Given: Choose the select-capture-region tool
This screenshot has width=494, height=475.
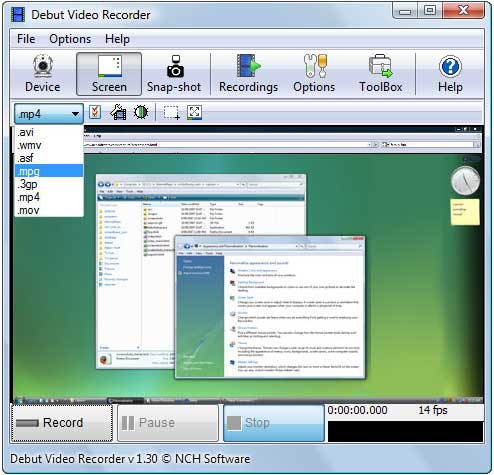Looking at the screenshot, I should 172,113.
